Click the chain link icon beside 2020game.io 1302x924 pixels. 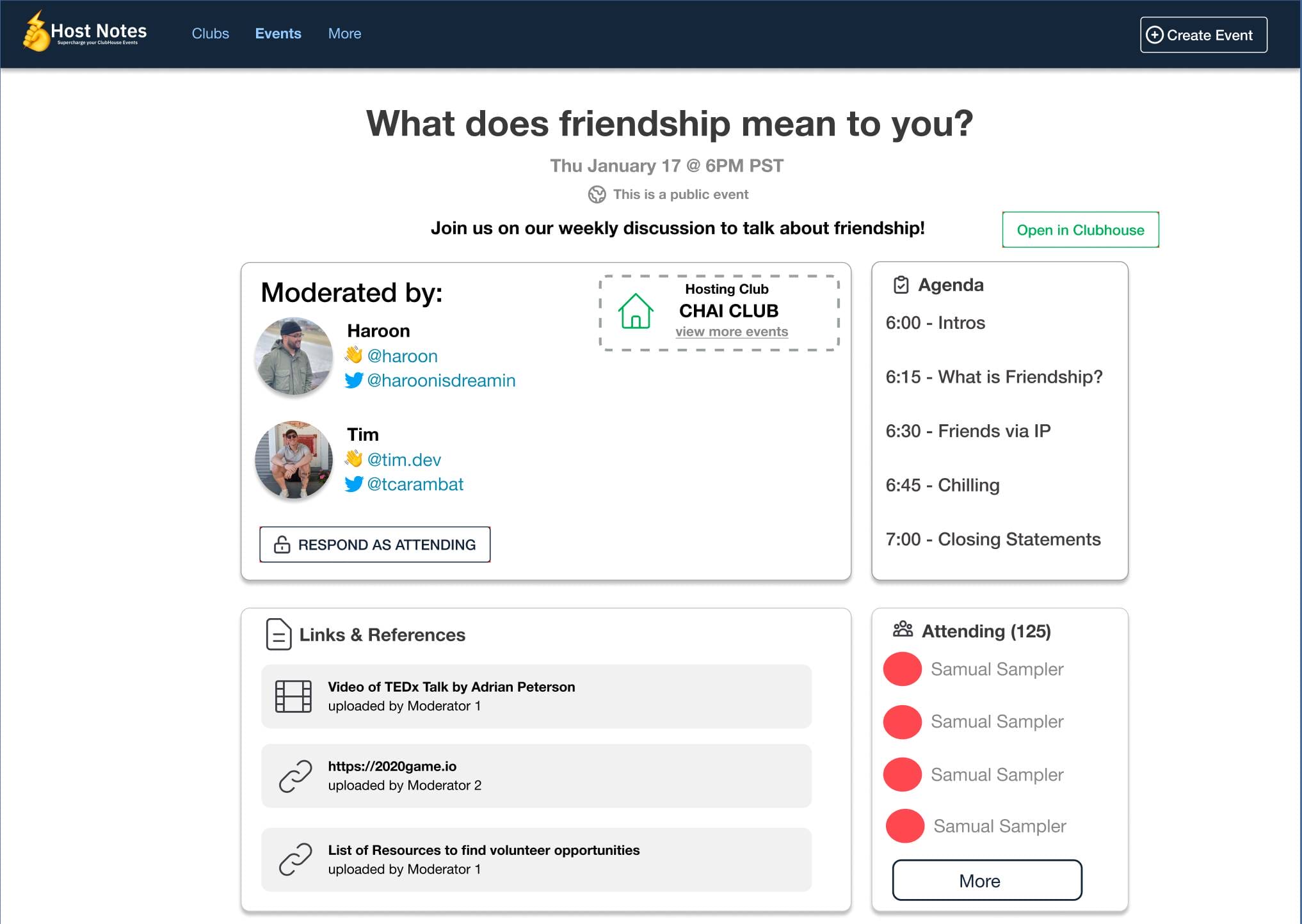pyautogui.click(x=295, y=776)
